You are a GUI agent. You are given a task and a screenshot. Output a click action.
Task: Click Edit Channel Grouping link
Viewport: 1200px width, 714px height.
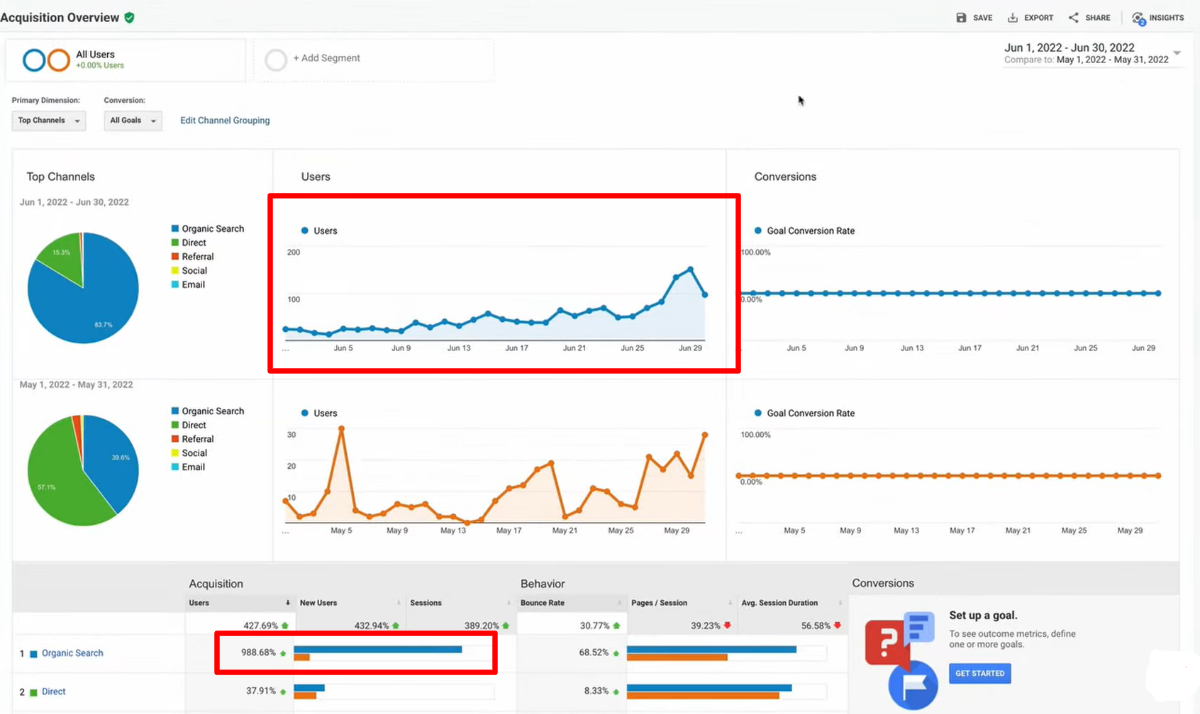click(225, 120)
